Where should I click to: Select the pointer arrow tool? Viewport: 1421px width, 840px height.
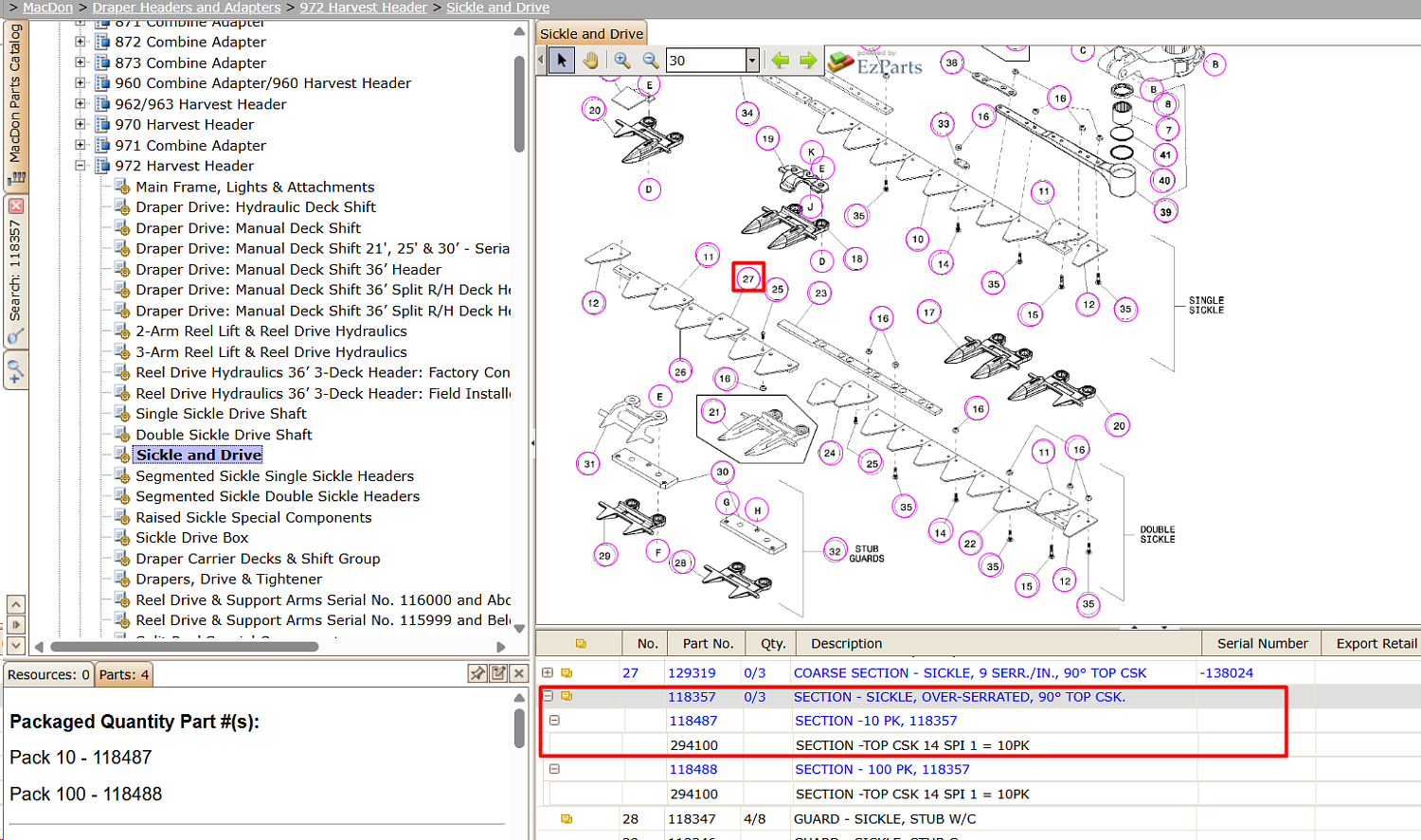pyautogui.click(x=562, y=61)
